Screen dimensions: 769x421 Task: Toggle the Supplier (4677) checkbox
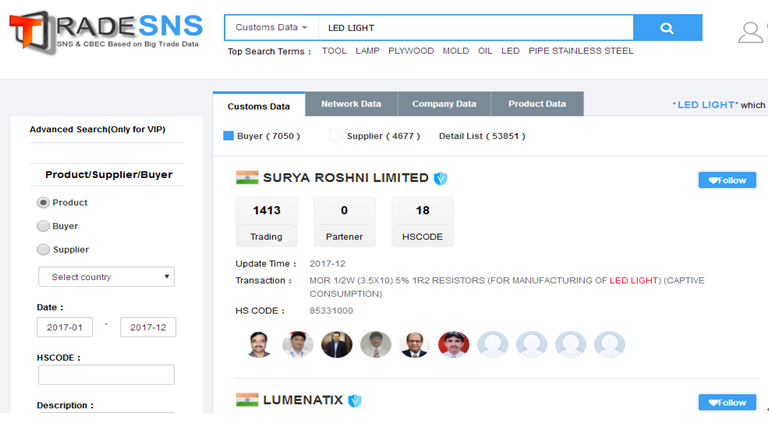[336, 135]
